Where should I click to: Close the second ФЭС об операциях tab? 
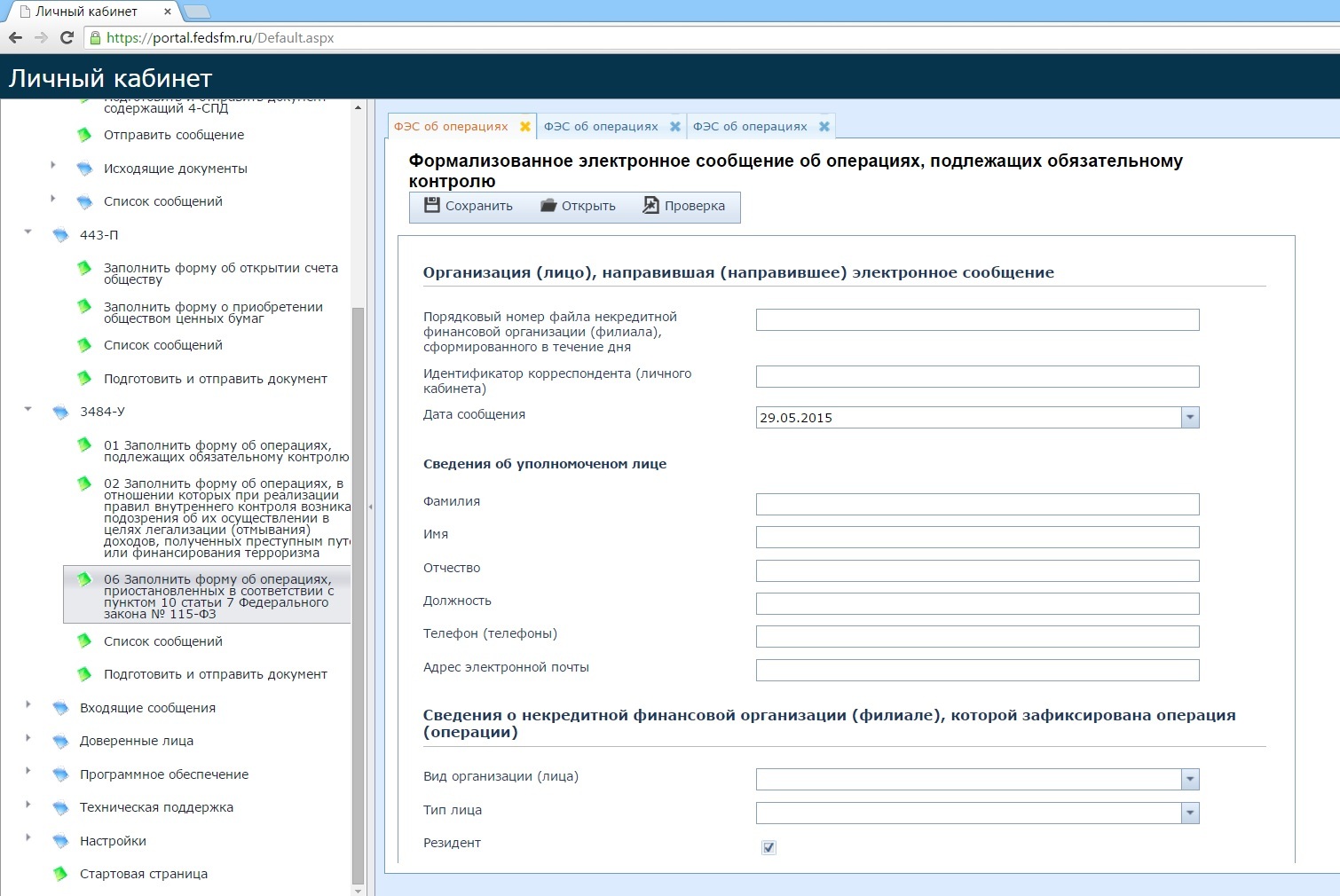click(x=675, y=127)
